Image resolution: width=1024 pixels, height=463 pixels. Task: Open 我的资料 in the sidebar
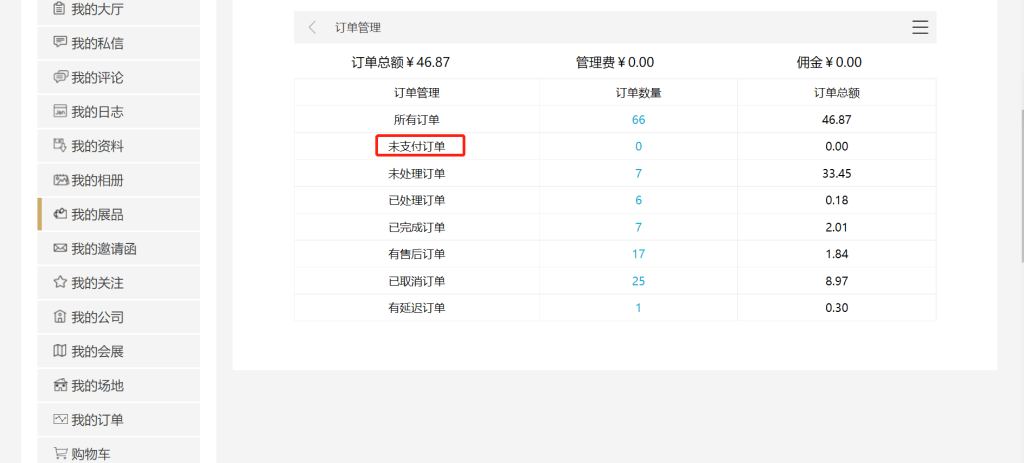(119, 146)
